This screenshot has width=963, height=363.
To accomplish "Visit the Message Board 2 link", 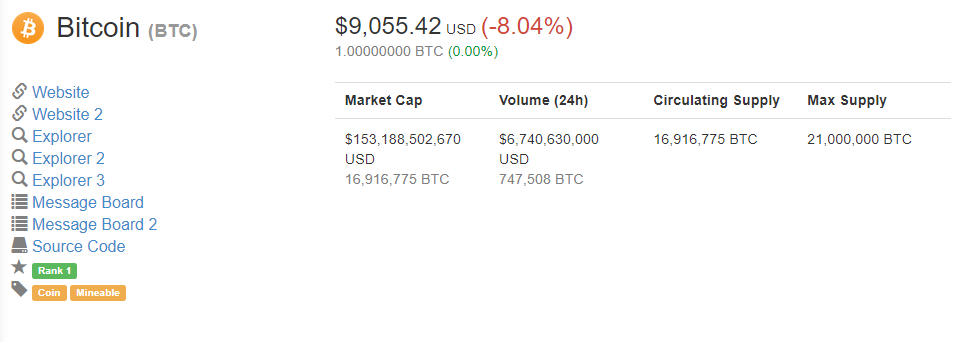I will pos(95,224).
